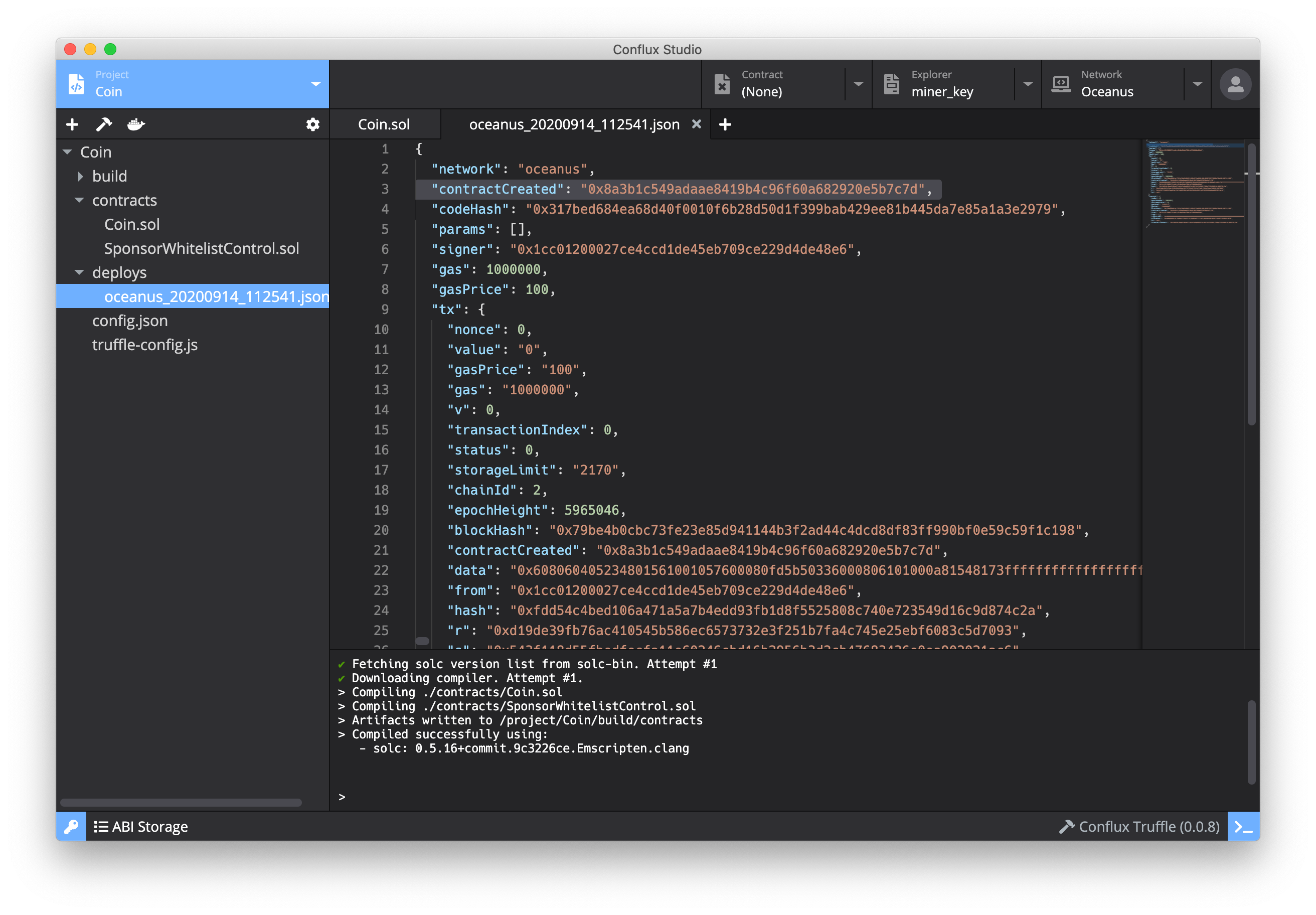Image resolution: width=1316 pixels, height=915 pixels.
Task: Close the oceanus_20200914_112541.json tab
Action: pos(696,124)
